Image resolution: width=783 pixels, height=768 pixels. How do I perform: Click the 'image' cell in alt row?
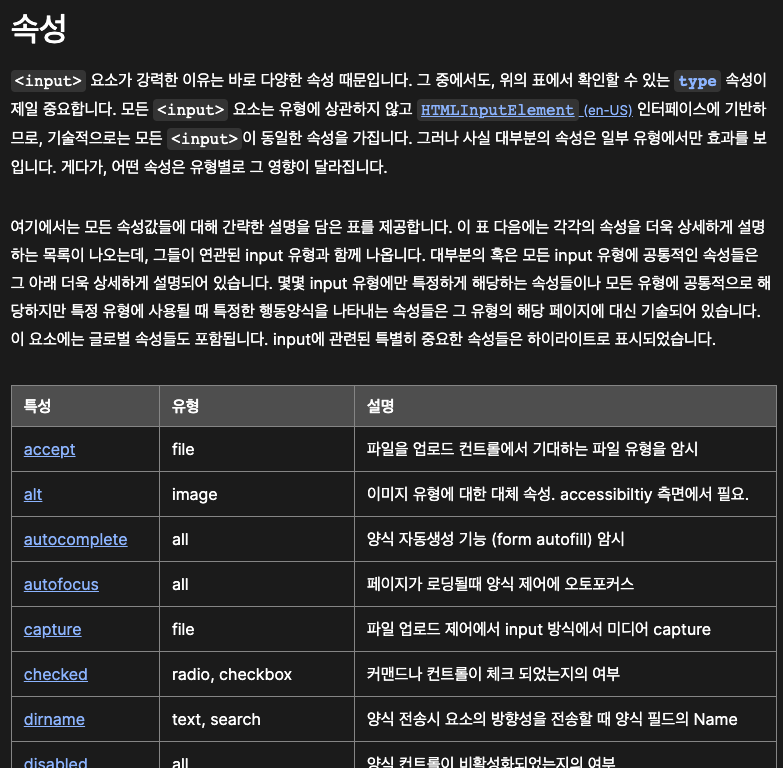pyautogui.click(x=257, y=494)
